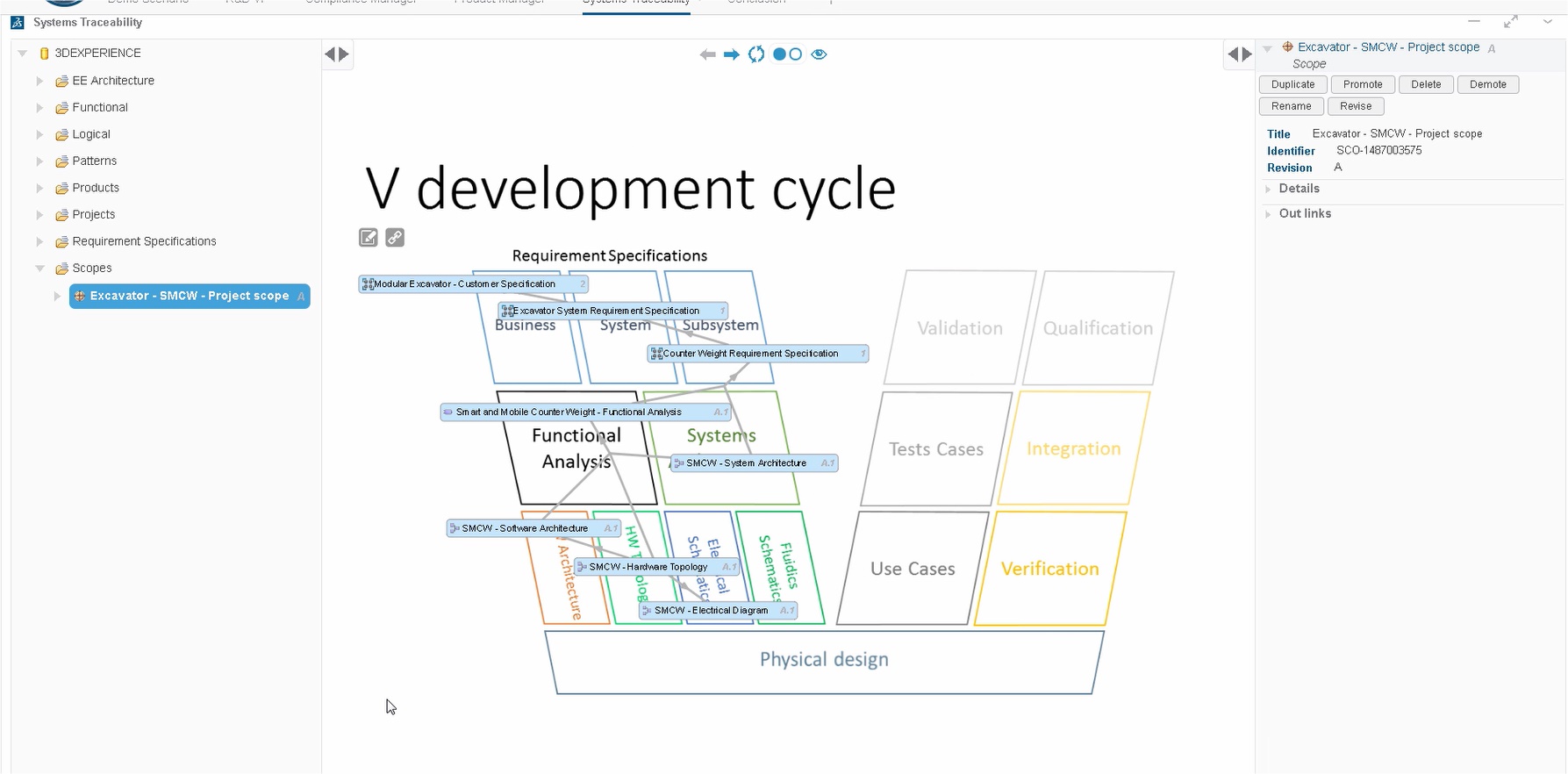Expand the Requirement Specifications tree node
This screenshot has width=1568, height=774.
coord(39,241)
